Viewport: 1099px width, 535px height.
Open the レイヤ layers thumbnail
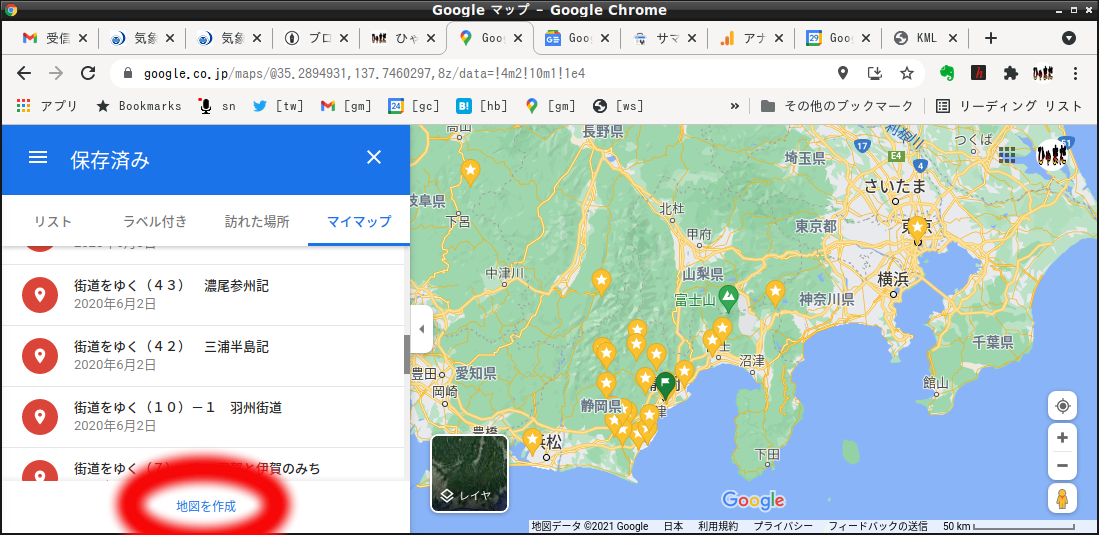(x=469, y=473)
